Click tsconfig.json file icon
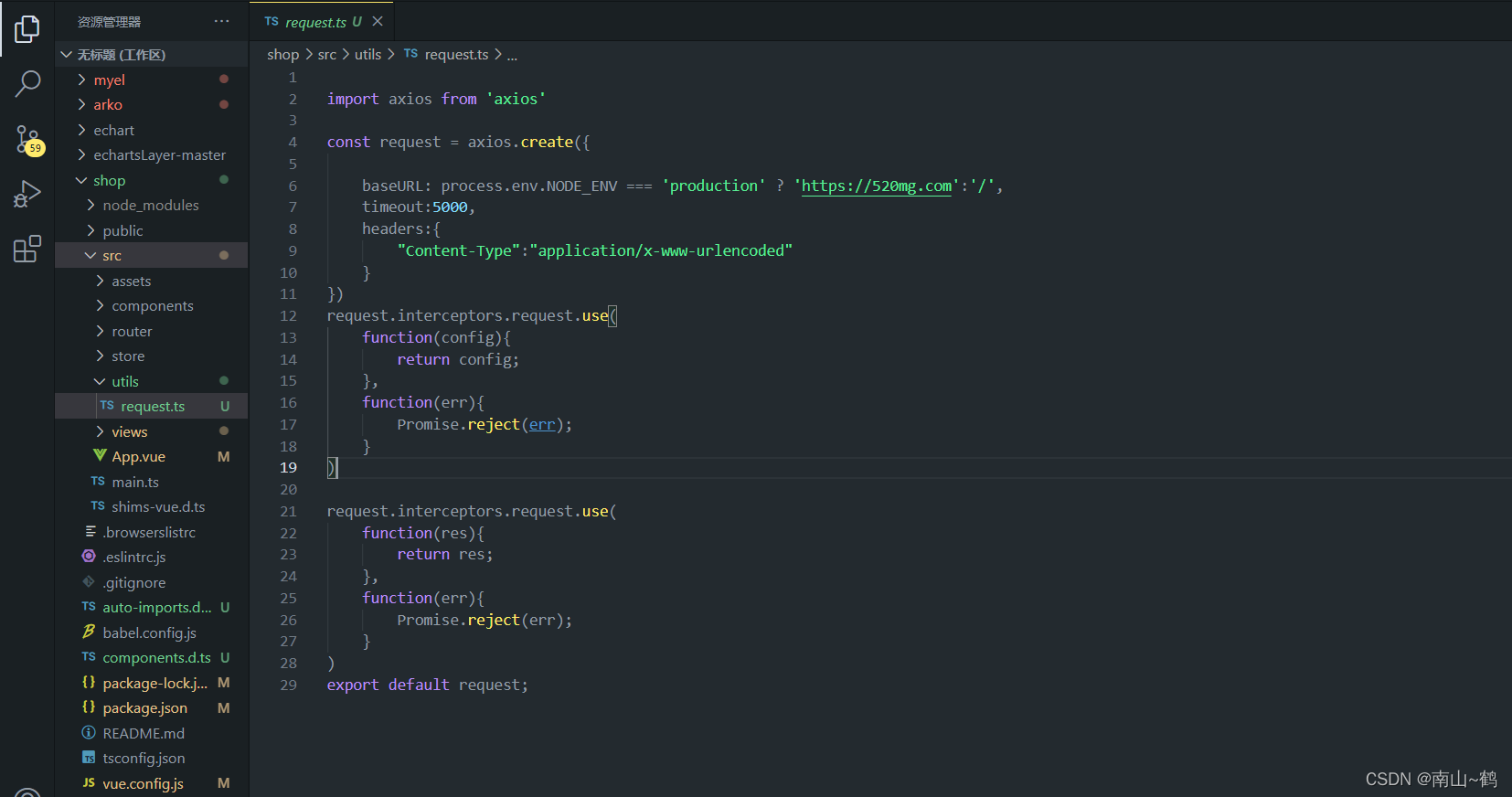This screenshot has height=797, width=1512. 89,758
